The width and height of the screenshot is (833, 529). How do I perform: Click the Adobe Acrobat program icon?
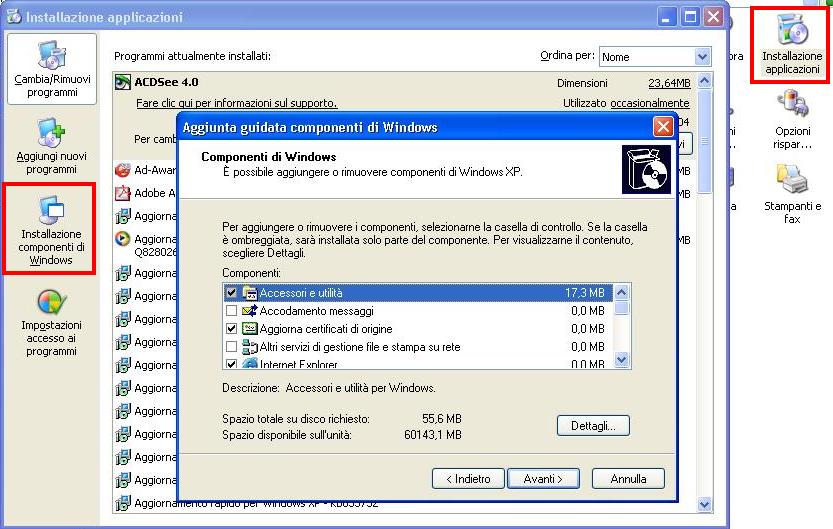[123, 193]
